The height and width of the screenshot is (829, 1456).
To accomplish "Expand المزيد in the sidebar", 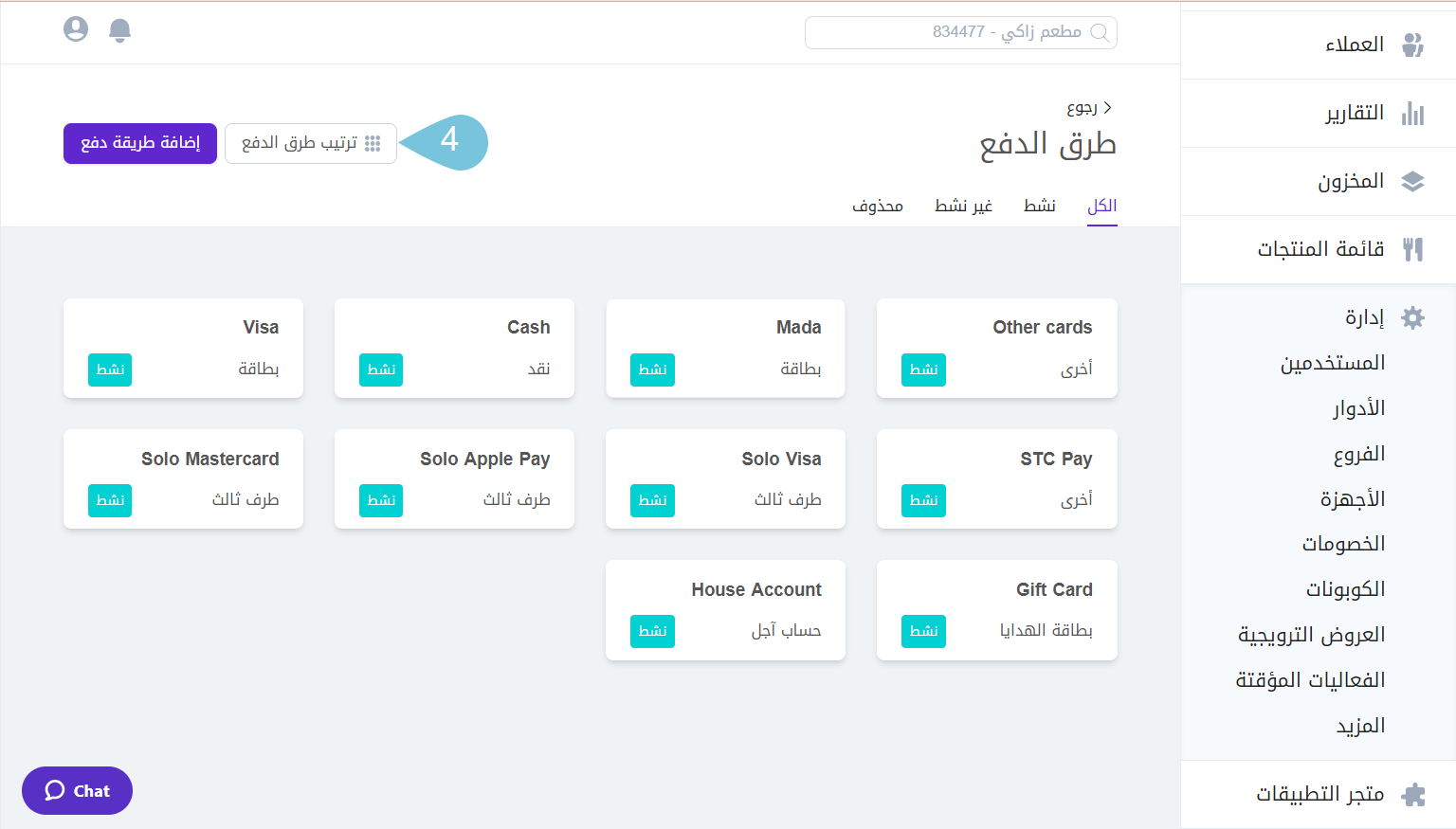I will (1359, 725).
